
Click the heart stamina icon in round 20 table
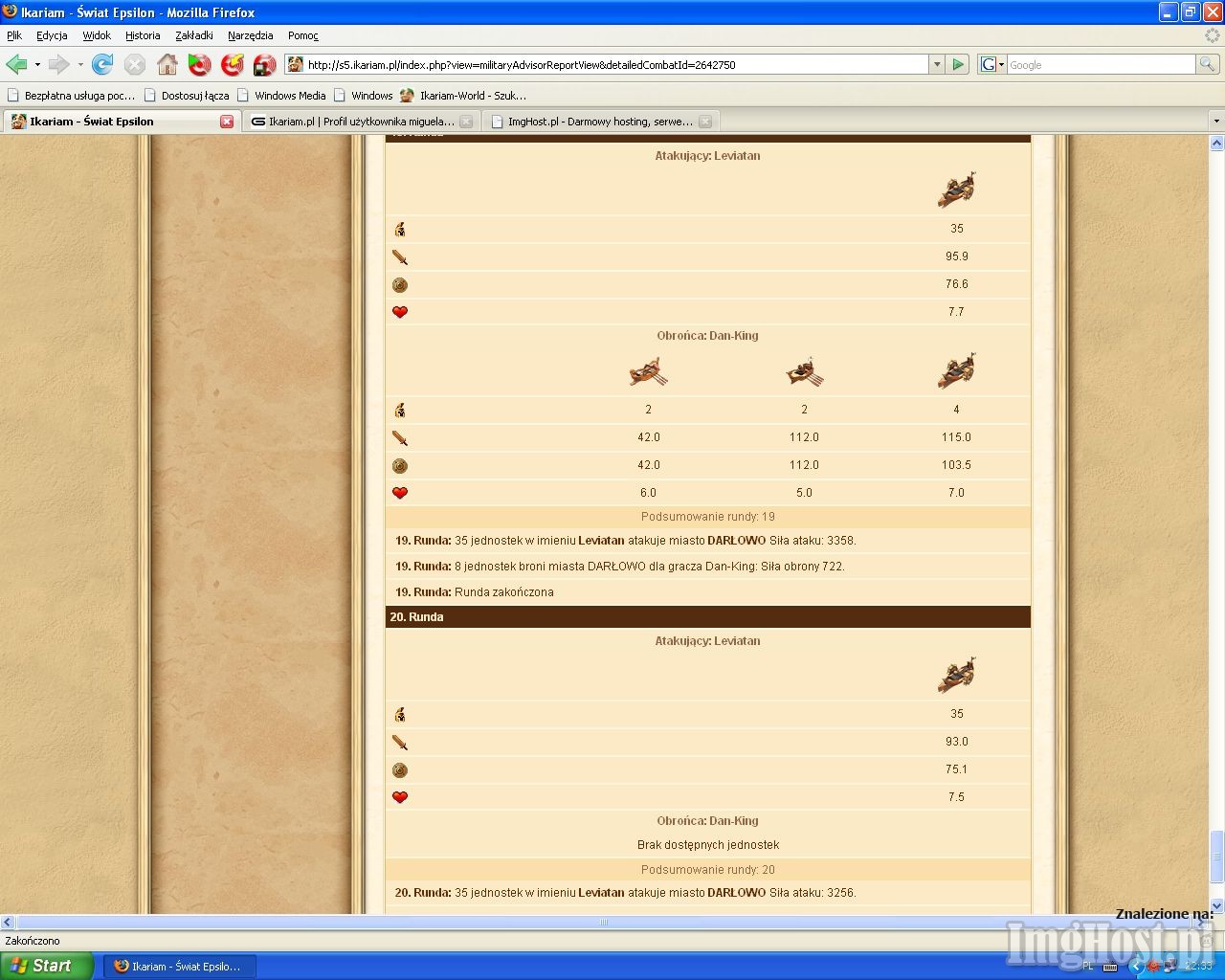[400, 797]
